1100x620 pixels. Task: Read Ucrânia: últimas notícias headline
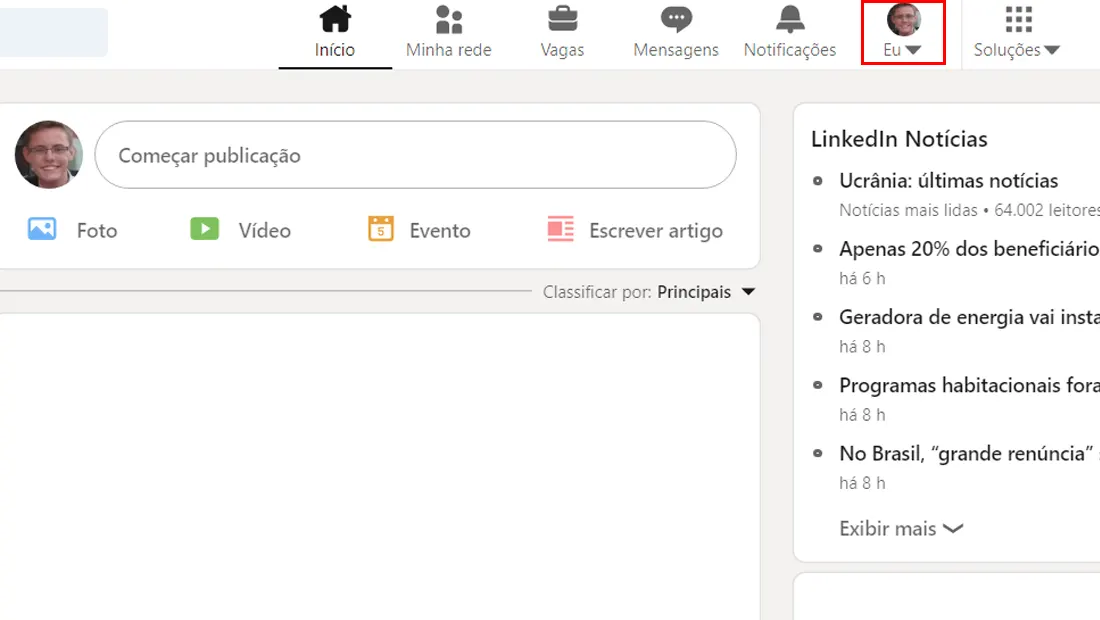tap(948, 181)
